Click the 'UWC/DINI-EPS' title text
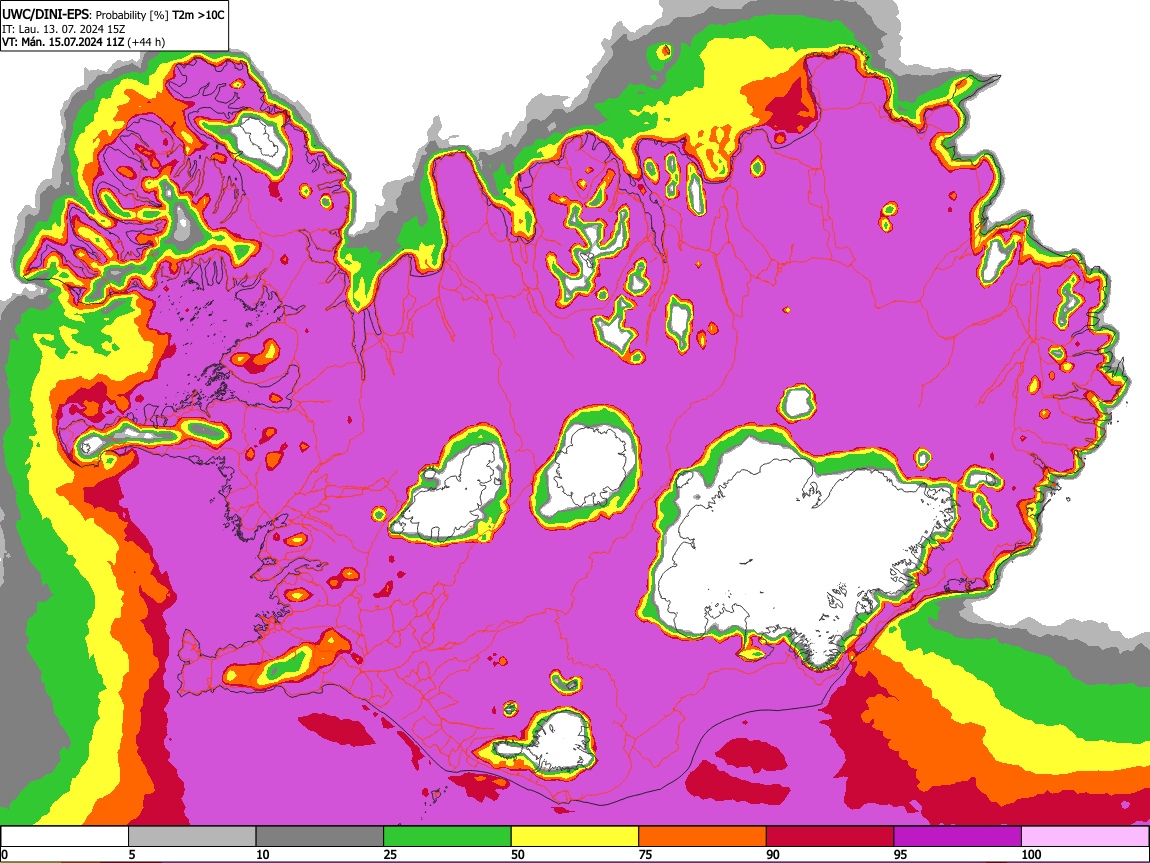1150x863 pixels. 45,14
